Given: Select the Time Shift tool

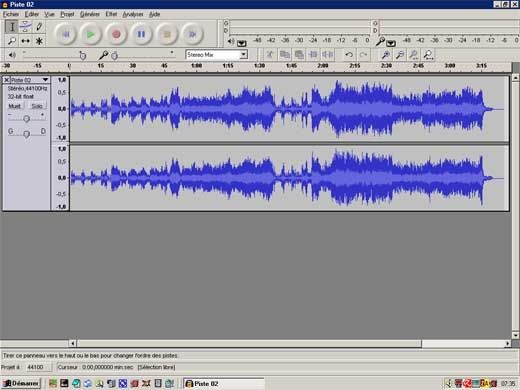Looking at the screenshot, I should (25, 41).
